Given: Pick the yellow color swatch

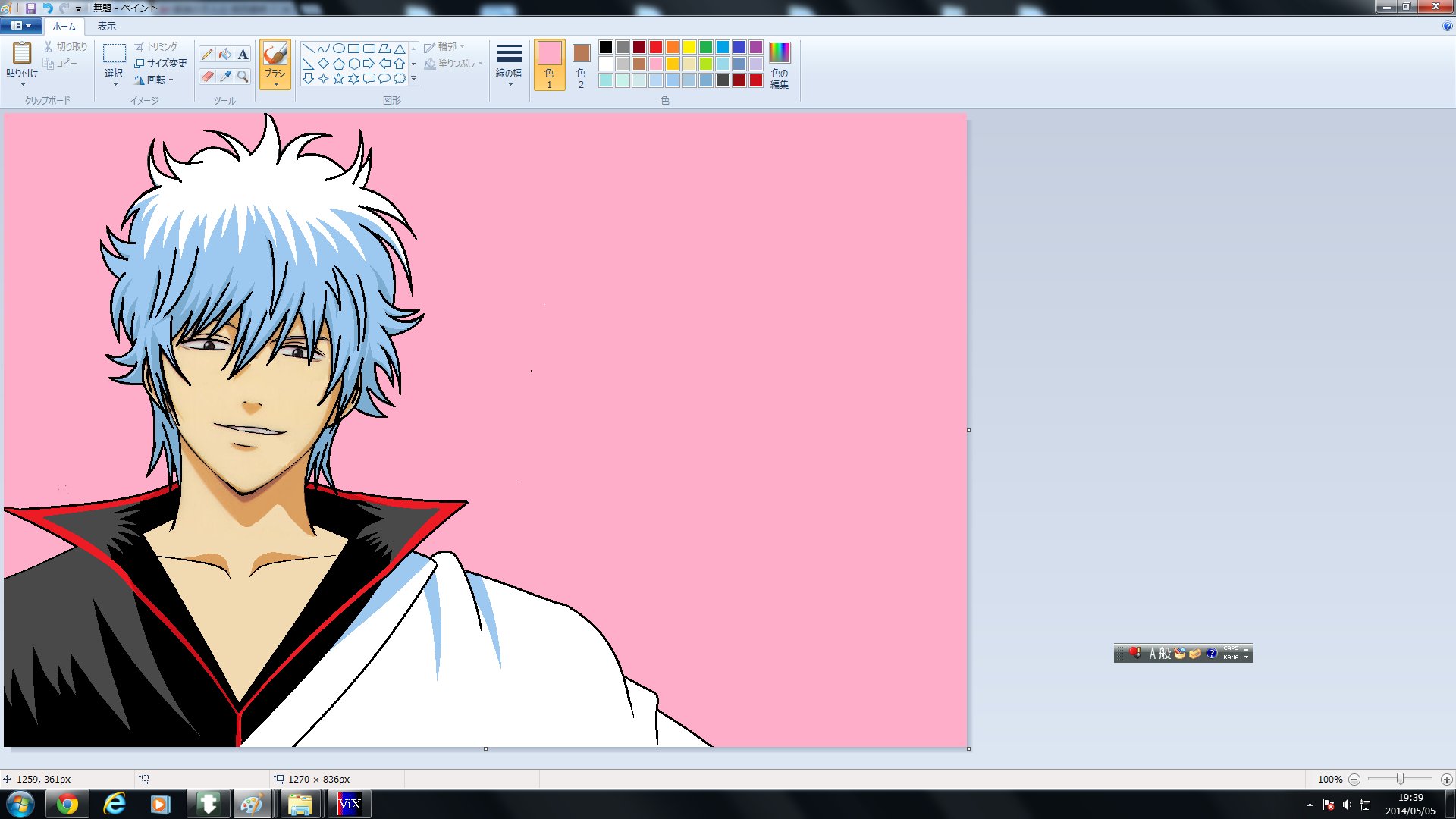Looking at the screenshot, I should tap(689, 47).
